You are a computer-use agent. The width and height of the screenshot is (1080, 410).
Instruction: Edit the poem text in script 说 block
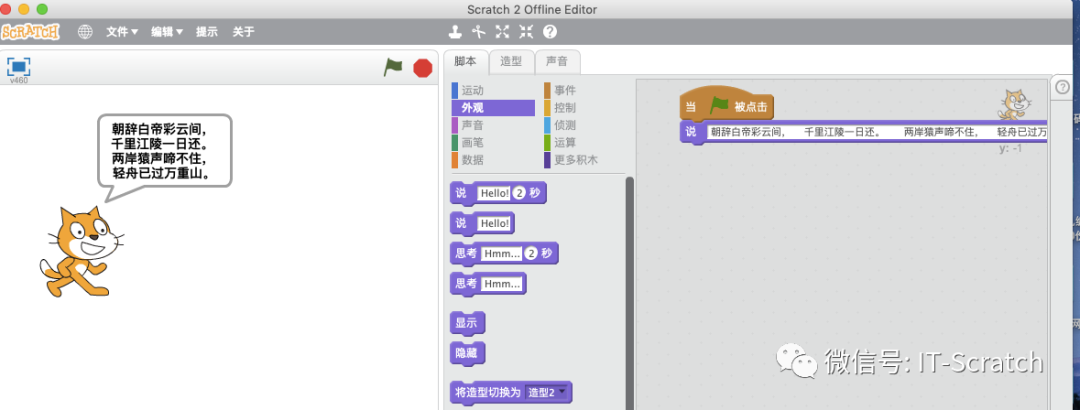coord(877,131)
